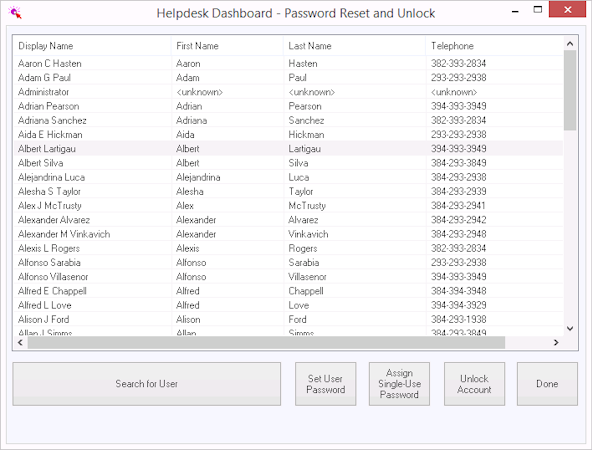Click the horizontal scroll left arrow
Image resolution: width=592 pixels, height=450 pixels.
tap(21, 342)
